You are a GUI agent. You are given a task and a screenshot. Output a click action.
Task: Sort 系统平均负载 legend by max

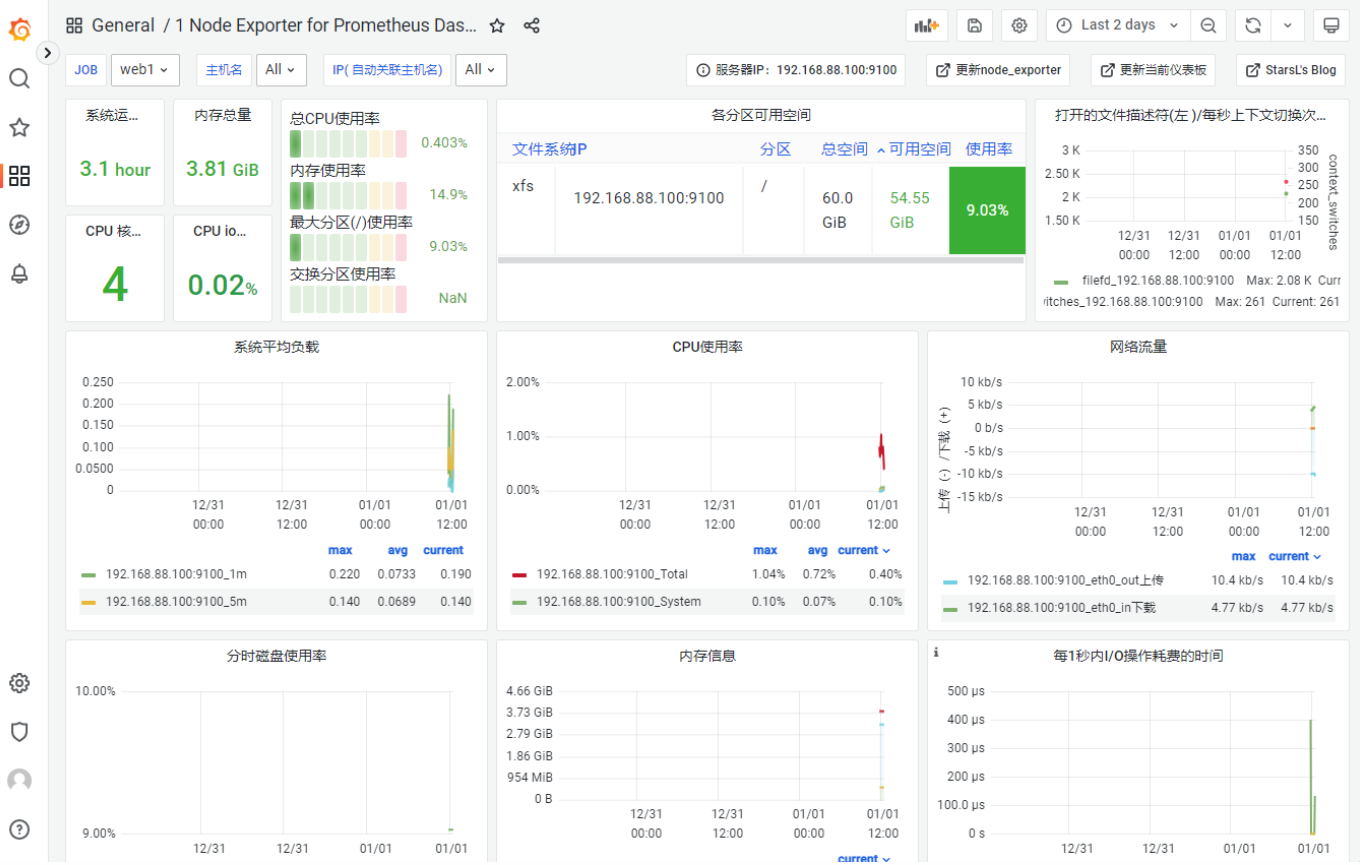(340, 550)
